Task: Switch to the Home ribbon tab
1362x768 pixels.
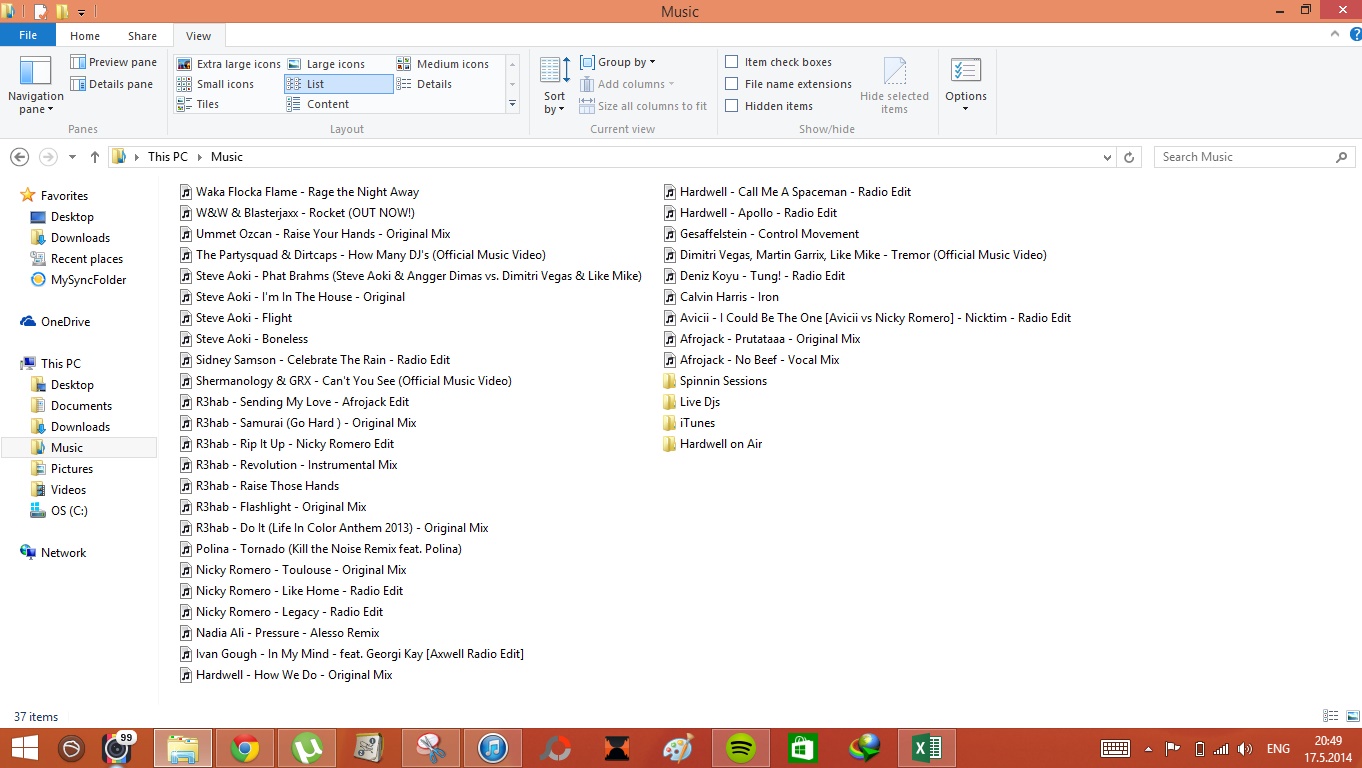Action: click(85, 36)
